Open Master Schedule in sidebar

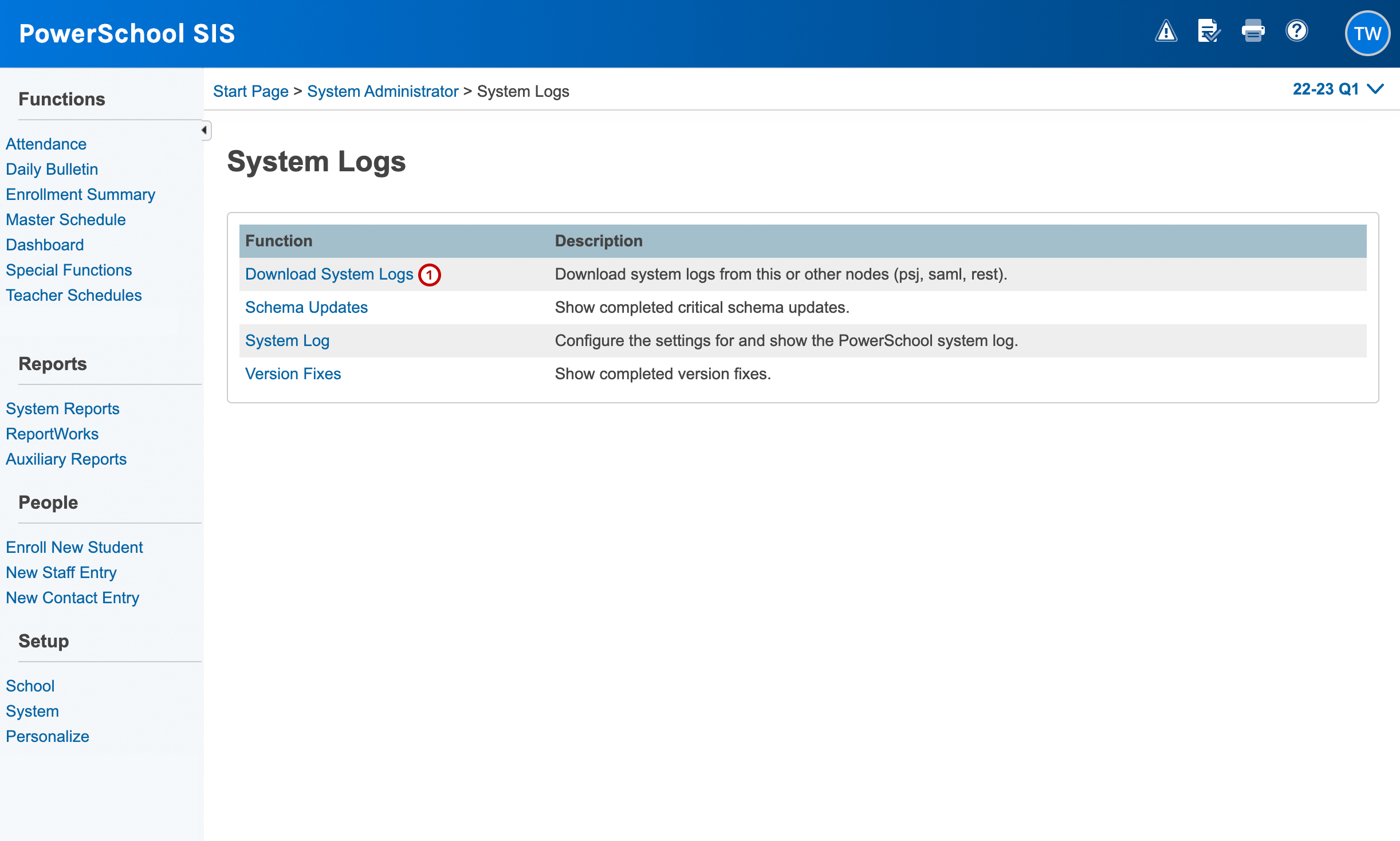(x=66, y=220)
